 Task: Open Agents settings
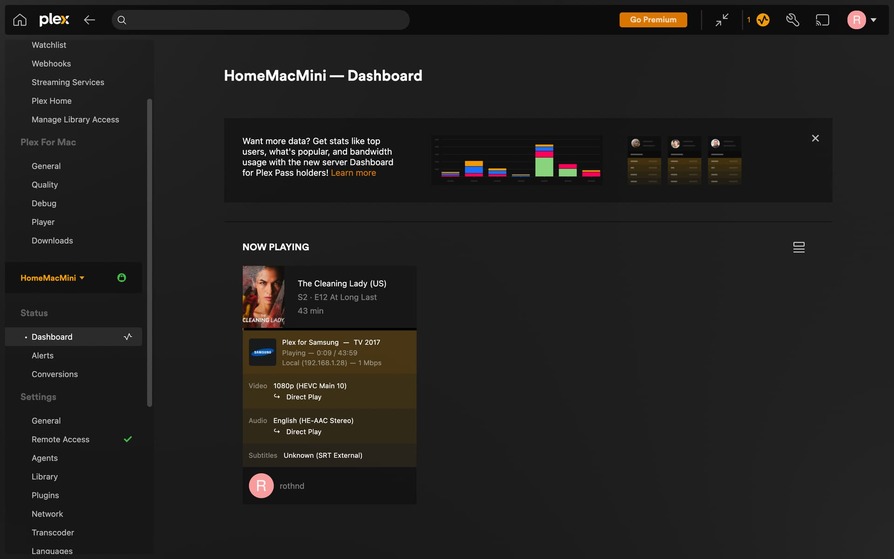point(44,458)
